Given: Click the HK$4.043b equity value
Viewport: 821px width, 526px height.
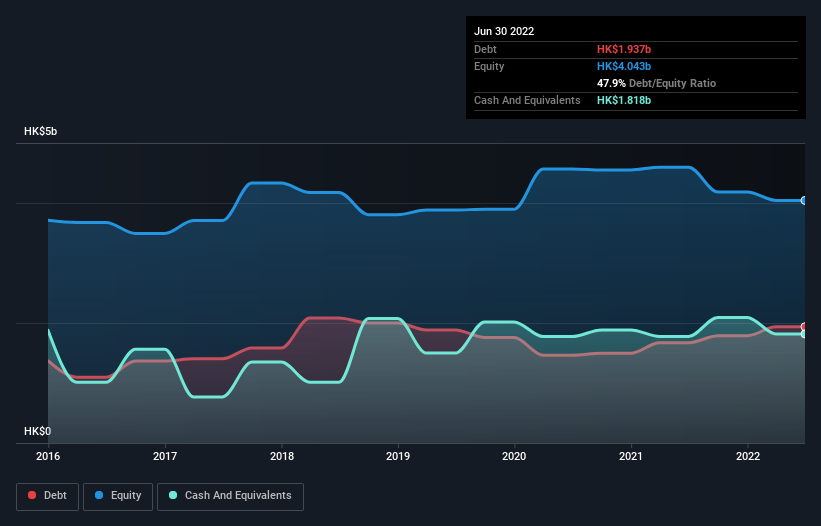Looking at the screenshot, I should (x=624, y=66).
